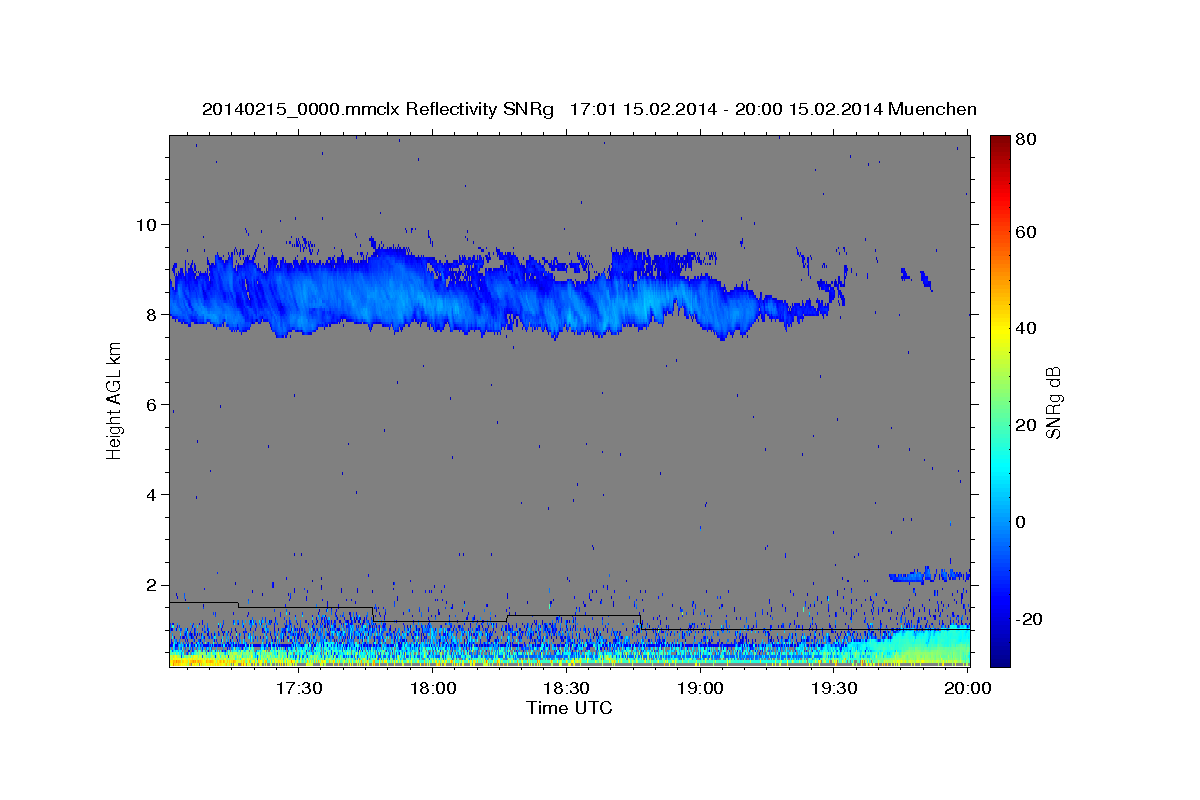Image resolution: width=1200 pixels, height=800 pixels.
Task: Click the 19:30 time tick label
Action: (834, 688)
